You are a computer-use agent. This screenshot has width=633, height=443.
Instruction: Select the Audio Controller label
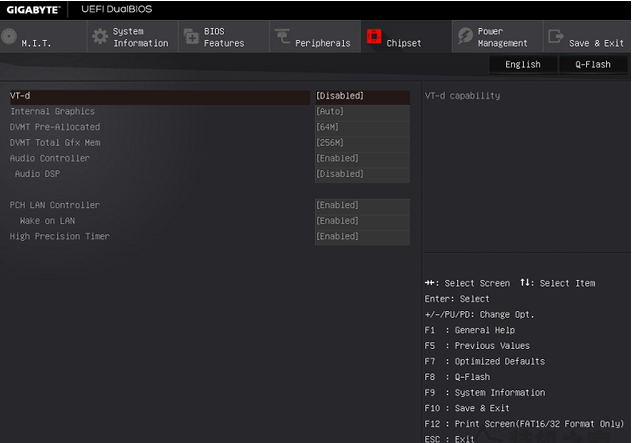pos(50,158)
